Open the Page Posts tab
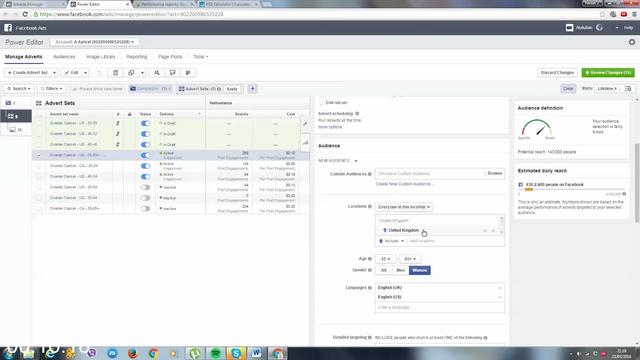This screenshot has width=640, height=360. coord(170,57)
